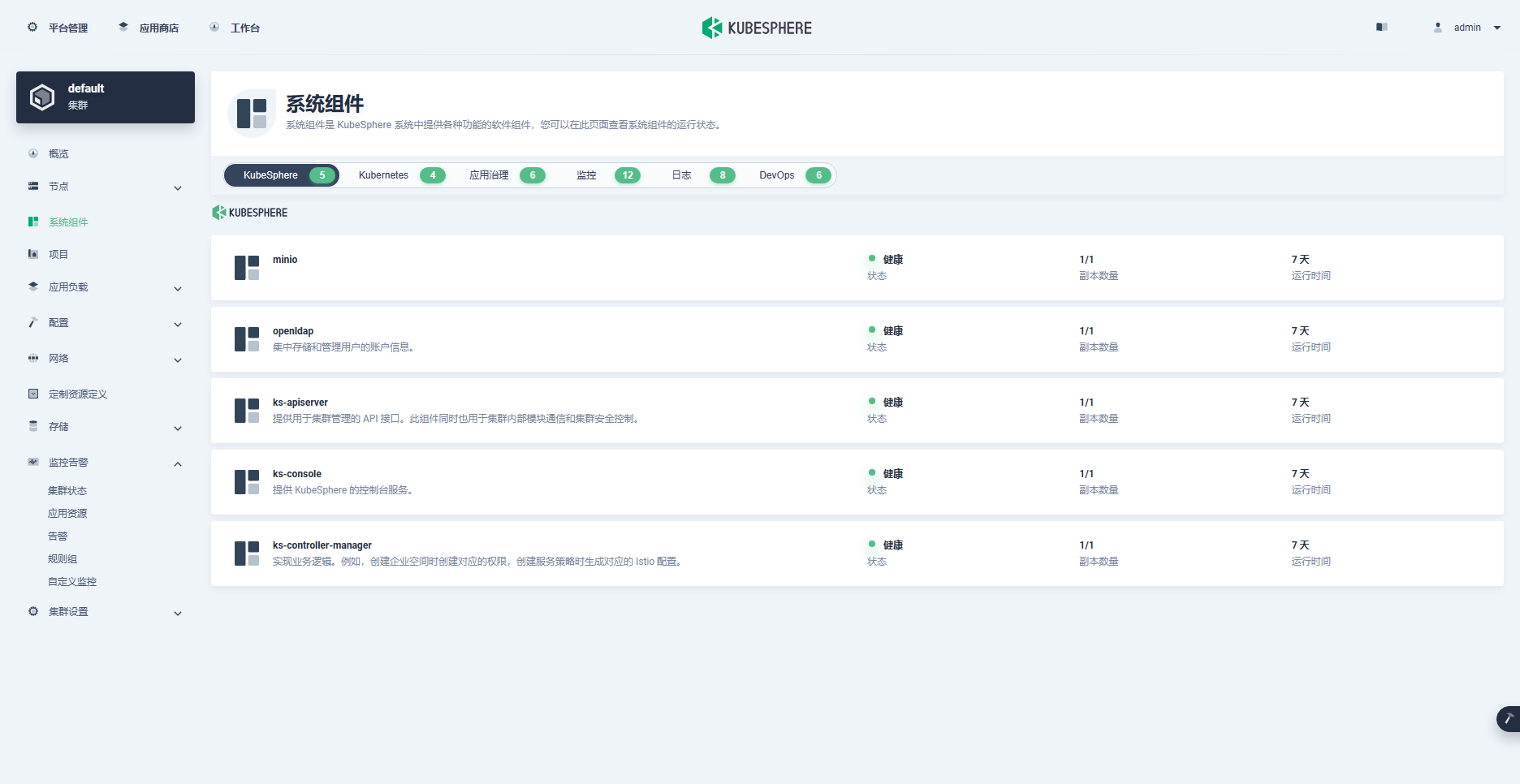Screen dimensions: 1520x784
Task: Click the admin username text
Action: point(1467,28)
